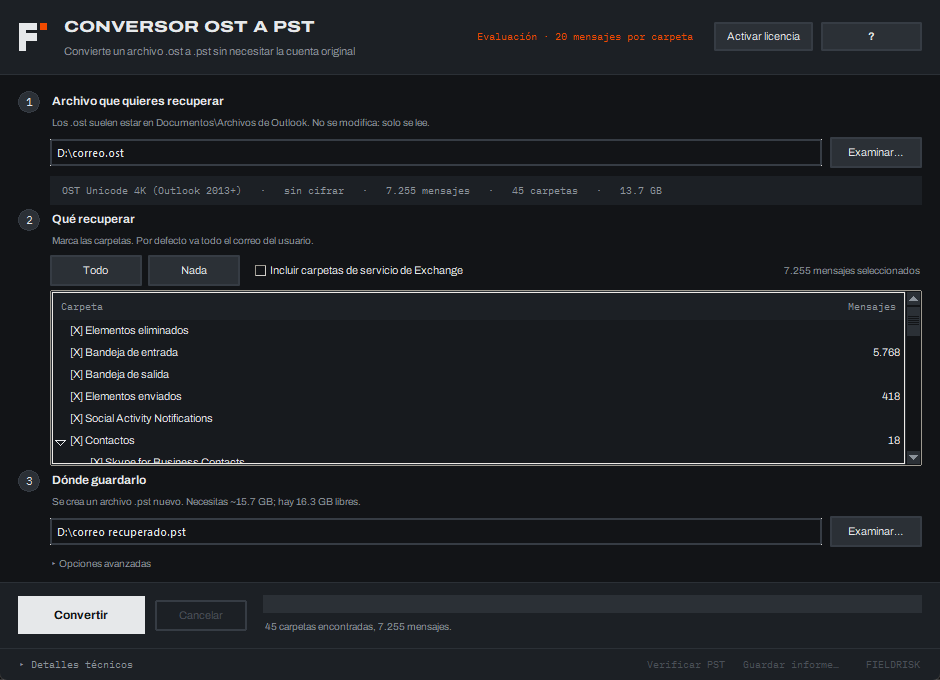The width and height of the screenshot is (940, 680).
Task: Click the scroll down arrow of folder list
Action: [x=913, y=457]
